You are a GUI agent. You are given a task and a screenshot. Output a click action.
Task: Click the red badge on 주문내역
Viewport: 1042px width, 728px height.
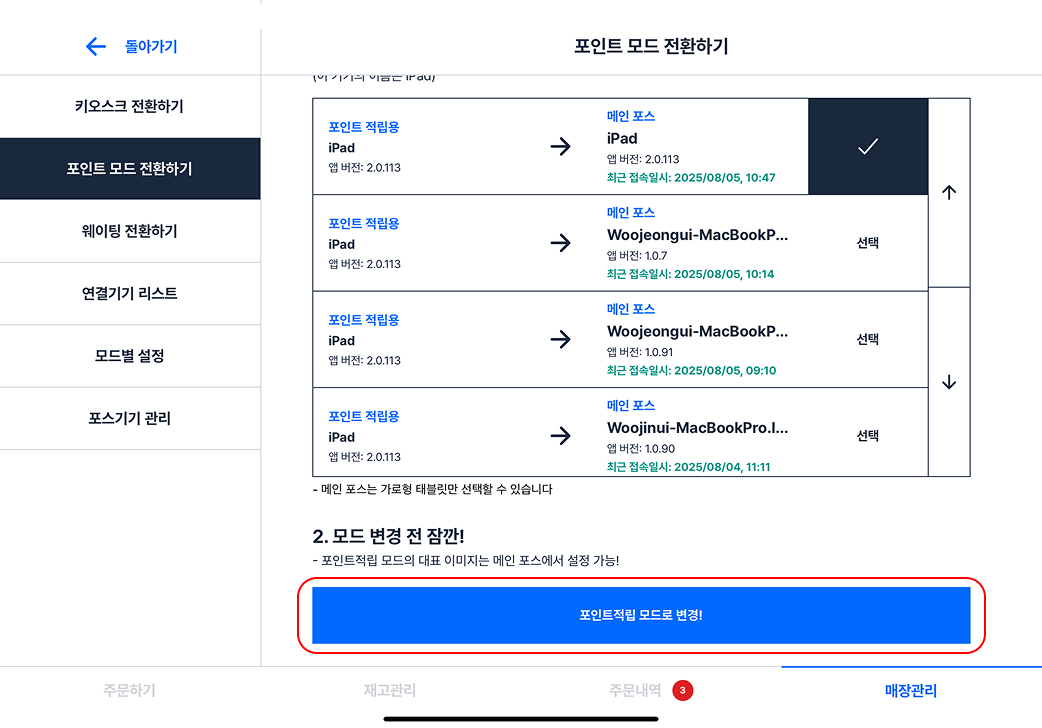click(682, 690)
